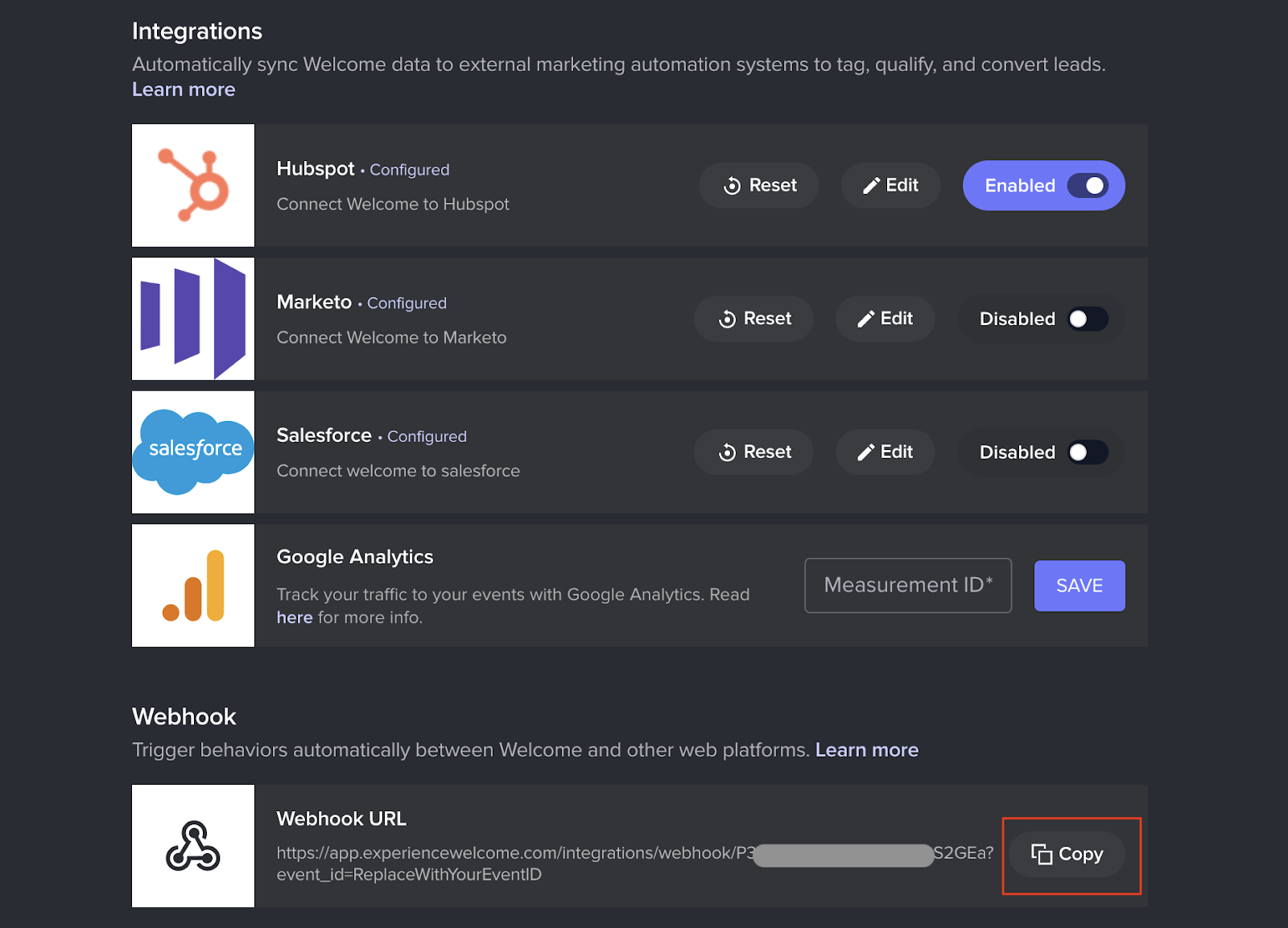Screen dimensions: 1288x928
Task: Open the Google Analytics 'here' link
Action: [295, 617]
